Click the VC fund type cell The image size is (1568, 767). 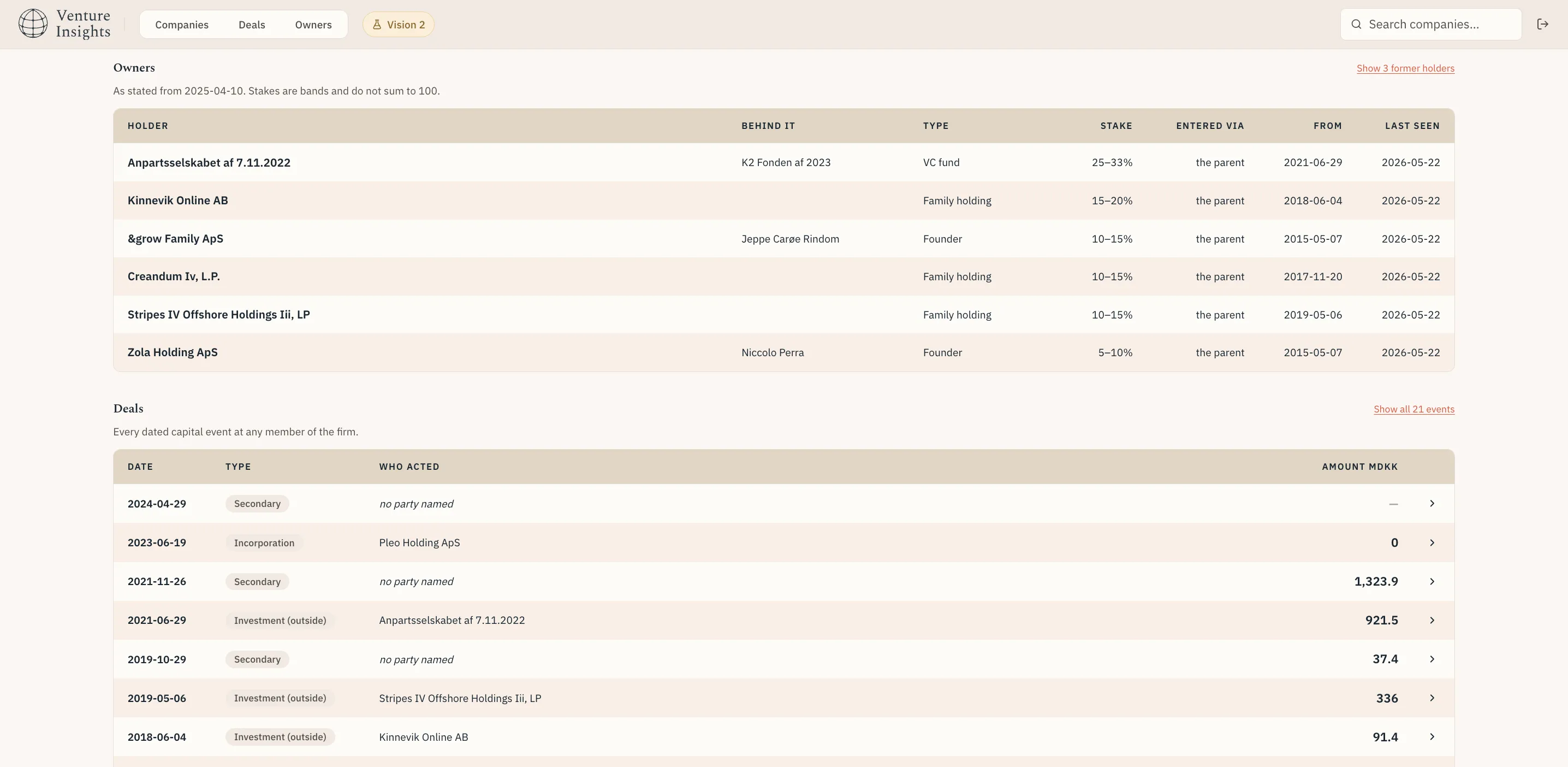[941, 163]
